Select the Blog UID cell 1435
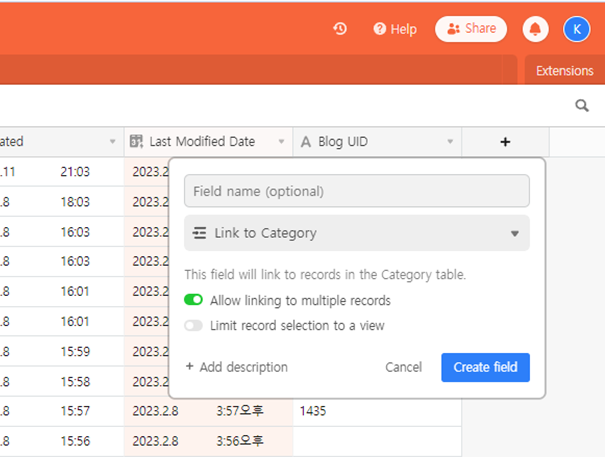Viewport: 605px width, 457px height. (x=377, y=411)
